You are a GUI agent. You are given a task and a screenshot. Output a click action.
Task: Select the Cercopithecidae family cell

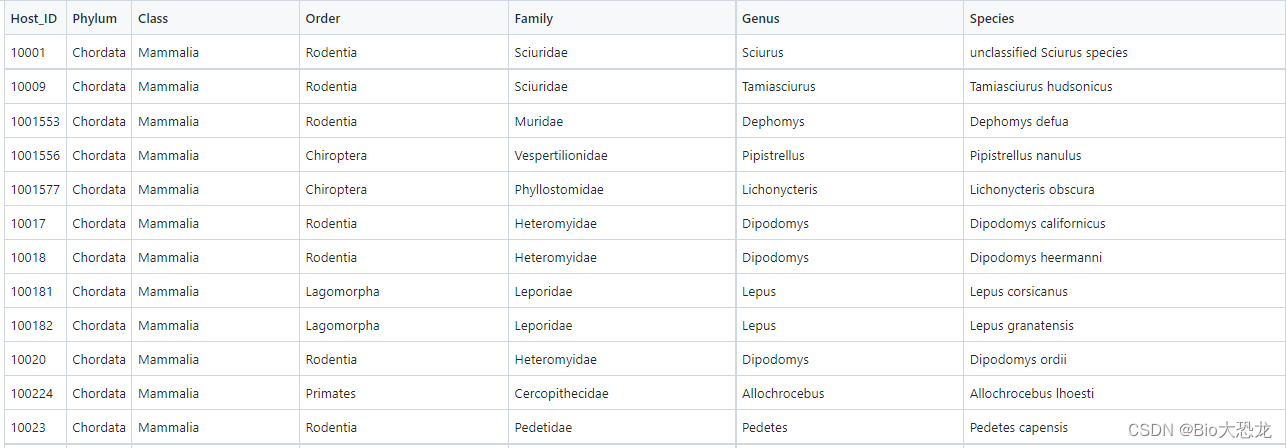pyautogui.click(x=621, y=393)
